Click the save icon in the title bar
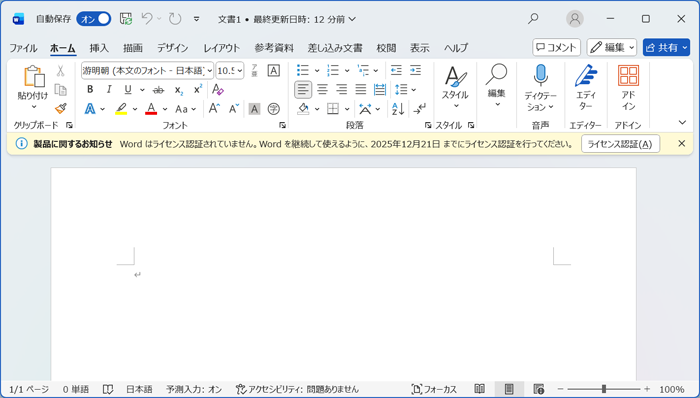700x398 pixels. click(x=126, y=19)
